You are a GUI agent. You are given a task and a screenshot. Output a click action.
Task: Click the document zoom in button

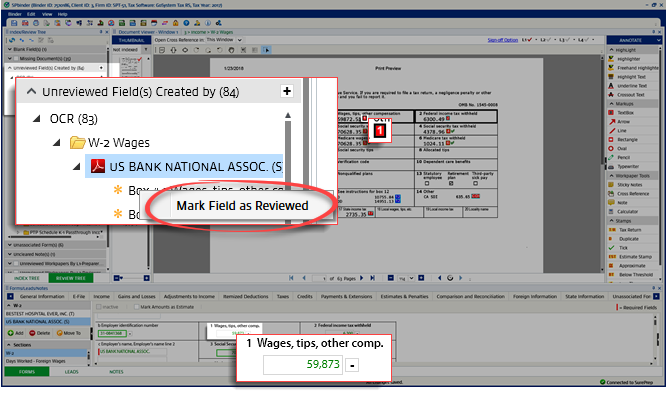pos(421,278)
